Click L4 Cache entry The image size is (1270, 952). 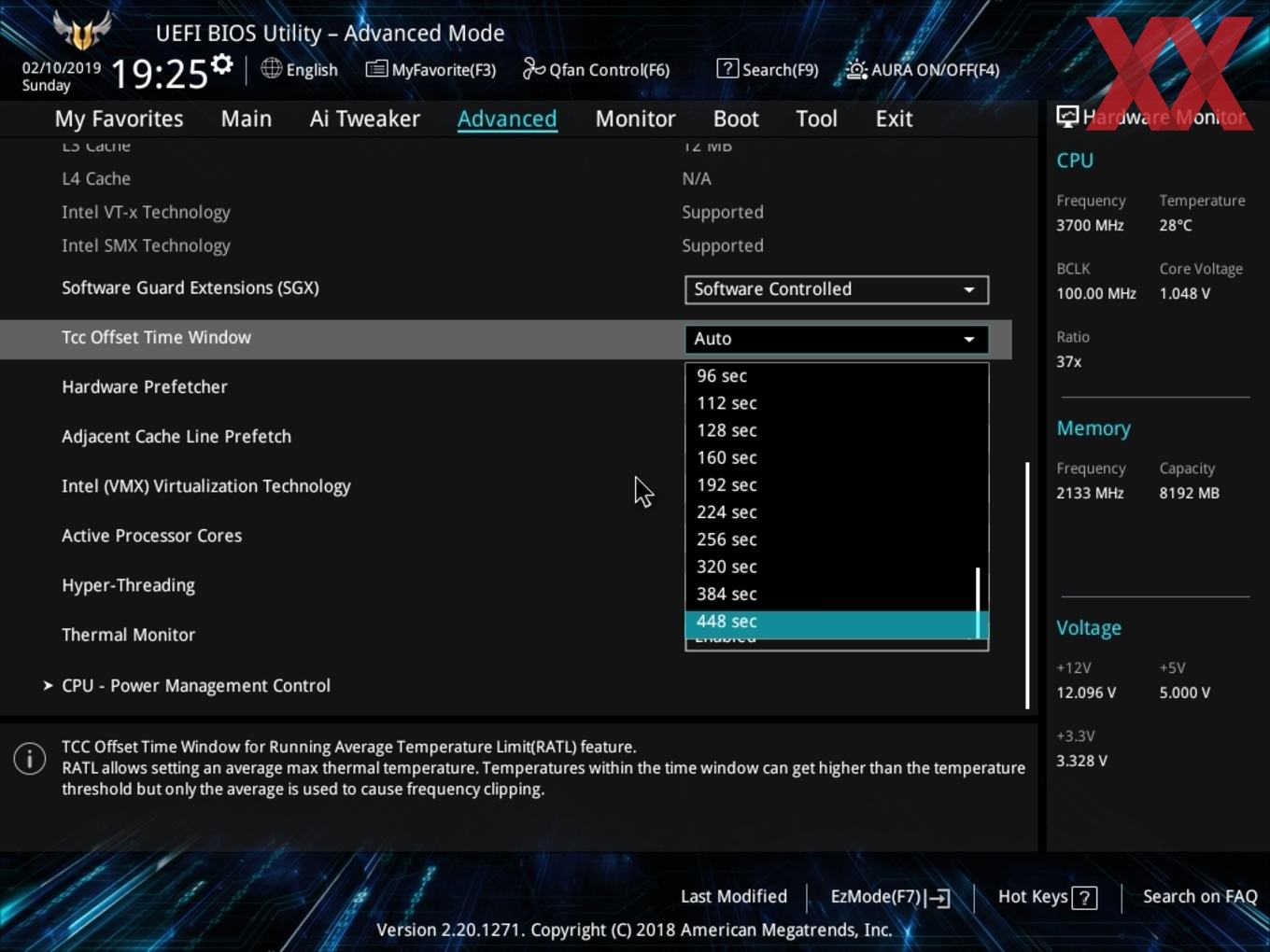click(x=96, y=178)
